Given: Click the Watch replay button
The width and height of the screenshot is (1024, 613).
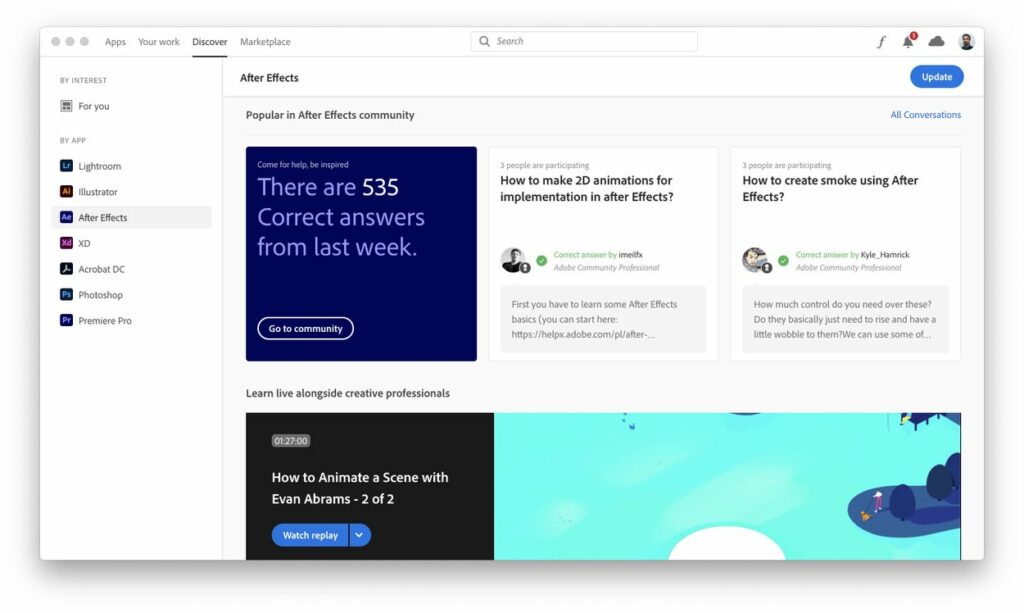Looking at the screenshot, I should 310,535.
